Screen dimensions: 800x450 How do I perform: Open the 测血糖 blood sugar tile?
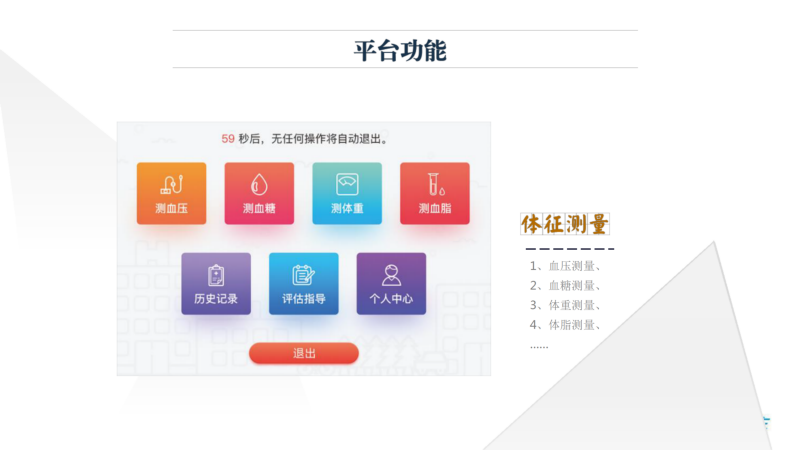tap(259, 193)
